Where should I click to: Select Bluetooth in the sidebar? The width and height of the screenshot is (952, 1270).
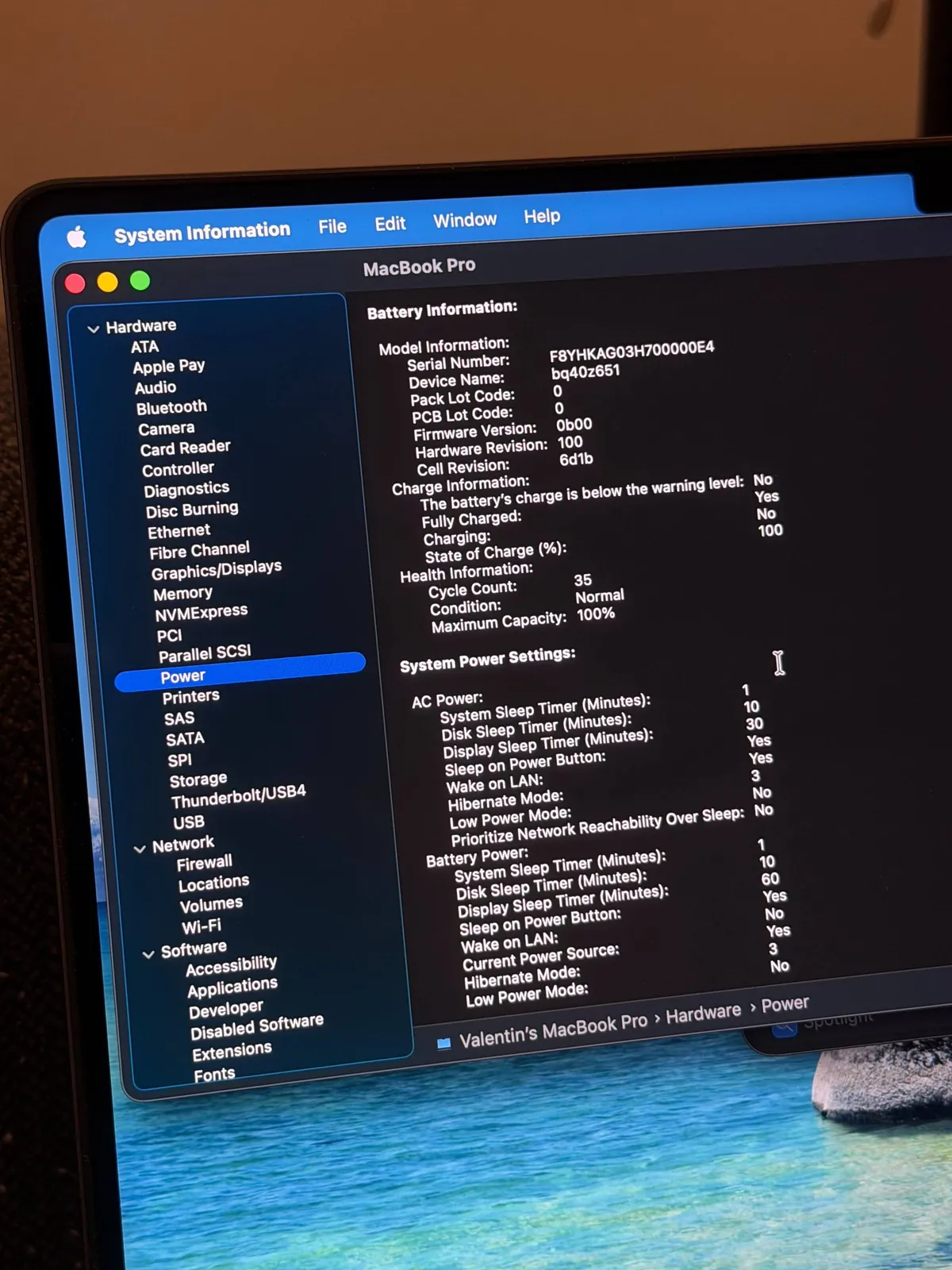[x=171, y=408]
